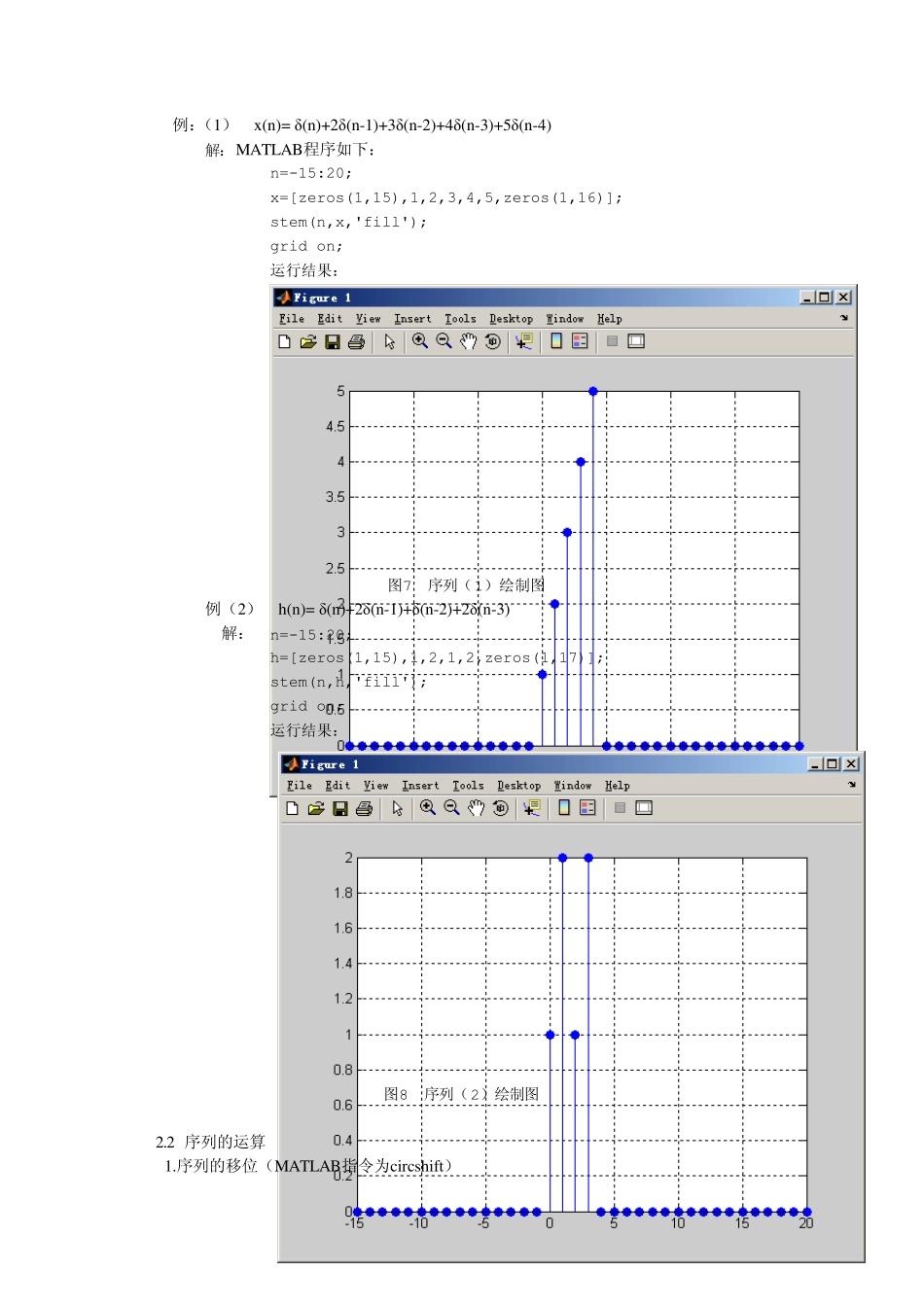Open View menu in lower figure window
This screenshot has width=924, height=1307.
point(376,786)
